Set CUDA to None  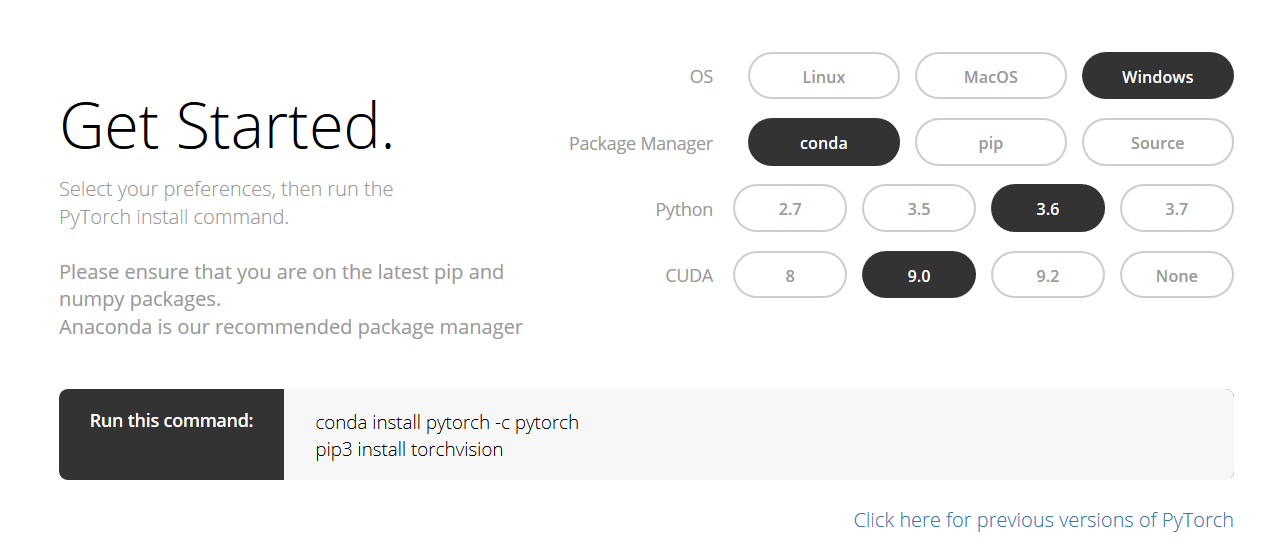pos(1176,275)
